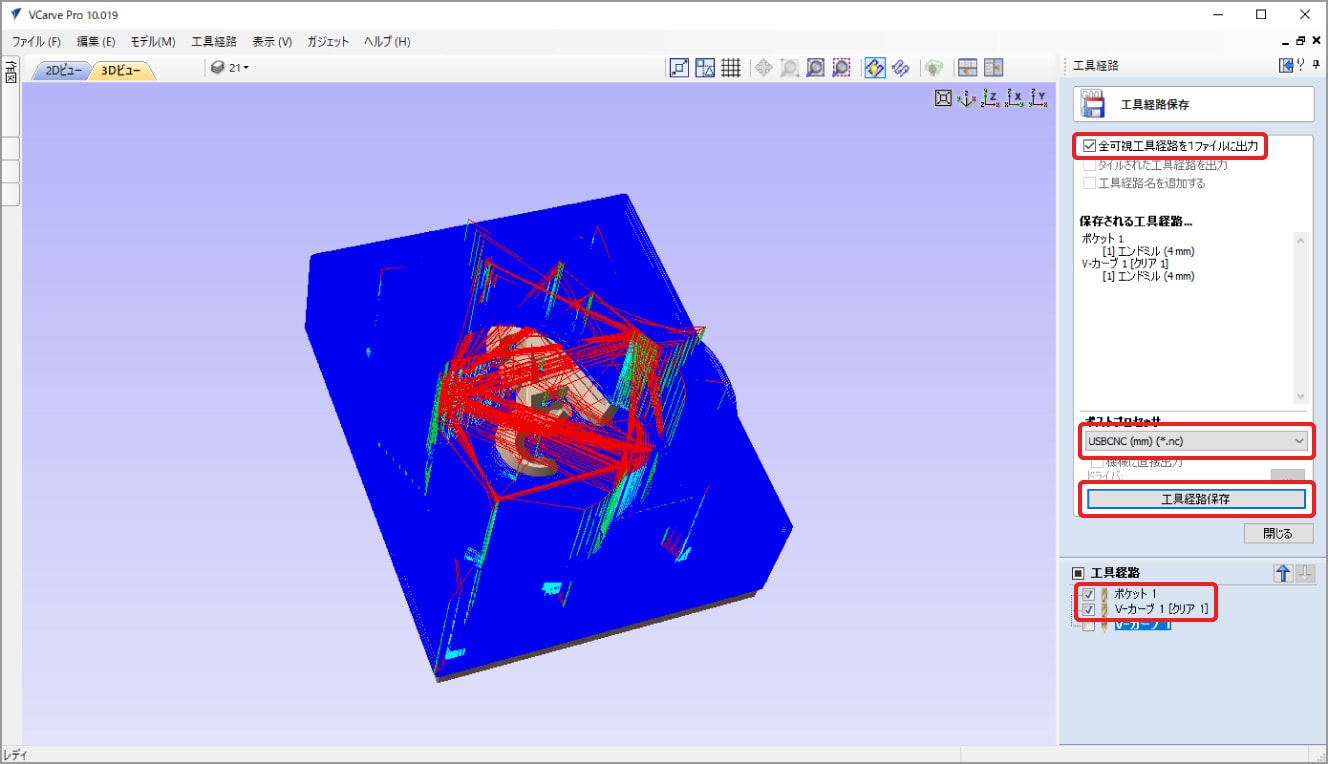Switch to the 2Dビュー tab
This screenshot has height=764, width=1328.
click(63, 71)
